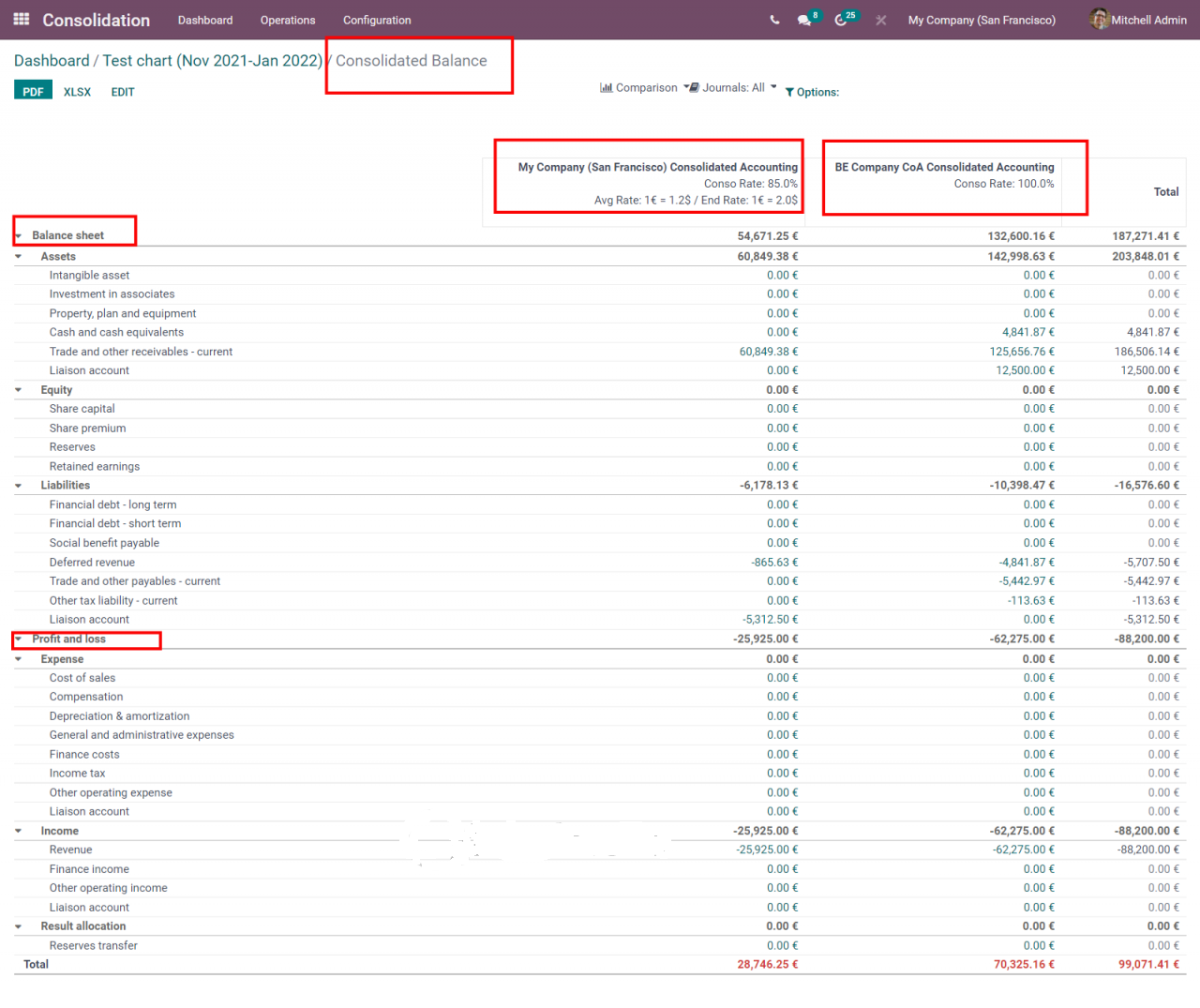Viewport: 1200px width, 1008px height.
Task: Open the apps grid menu icon
Action: (x=22, y=20)
